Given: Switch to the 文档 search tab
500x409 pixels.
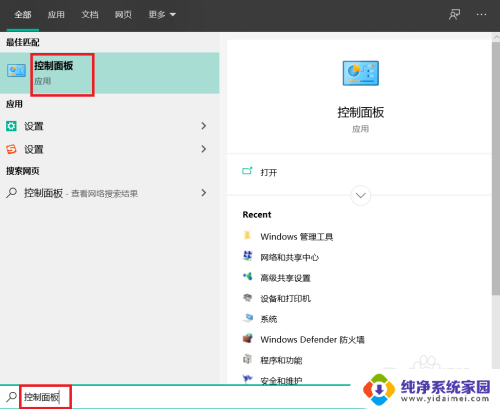Looking at the screenshot, I should tap(90, 15).
